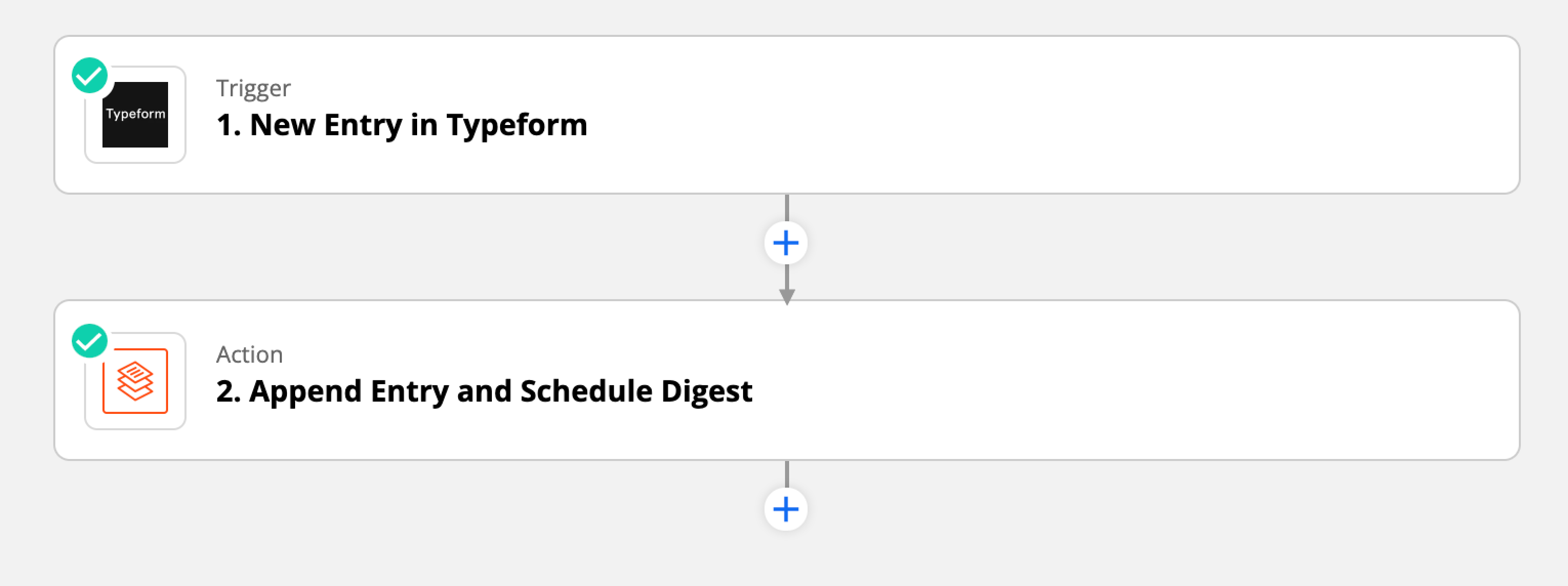Click the green checkmark on the Action step
Viewport: 1568px width, 586px height.
click(x=90, y=341)
